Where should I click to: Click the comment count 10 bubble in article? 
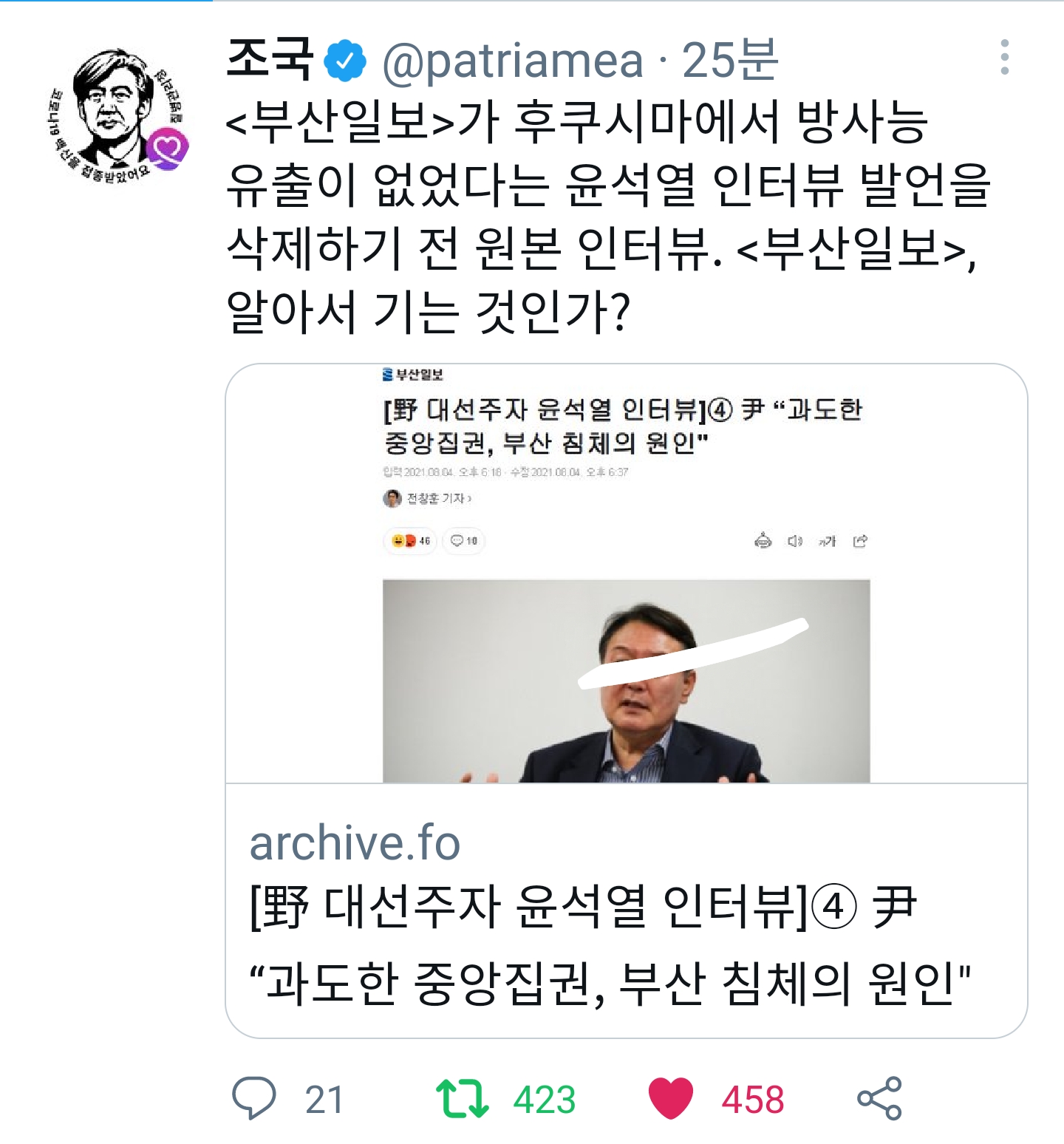pos(464,541)
